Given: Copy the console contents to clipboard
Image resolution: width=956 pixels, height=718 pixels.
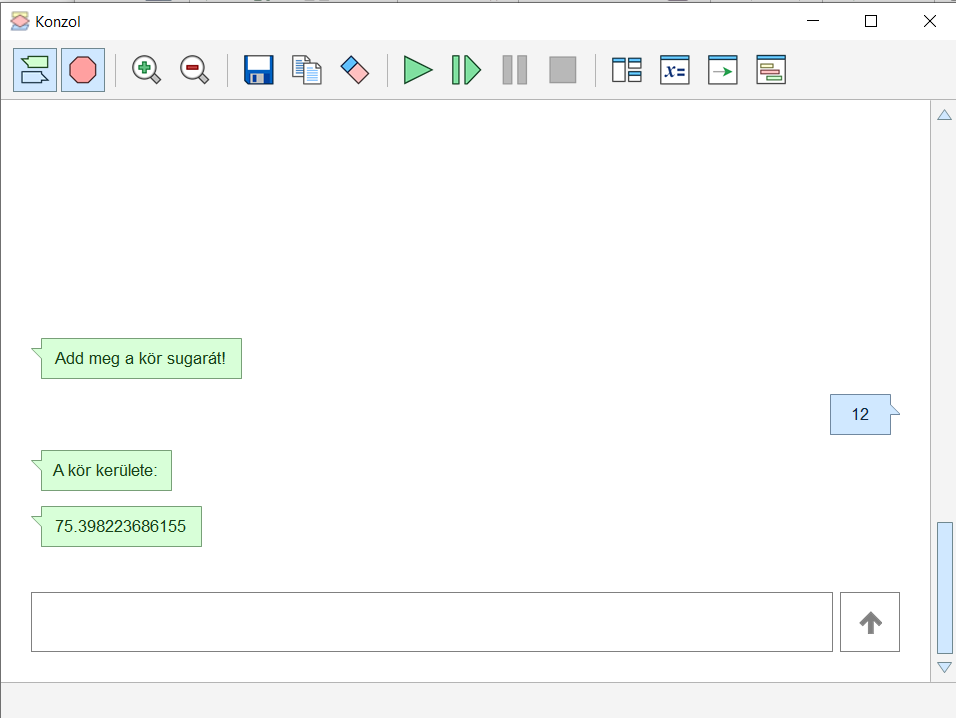Looking at the screenshot, I should [307, 70].
